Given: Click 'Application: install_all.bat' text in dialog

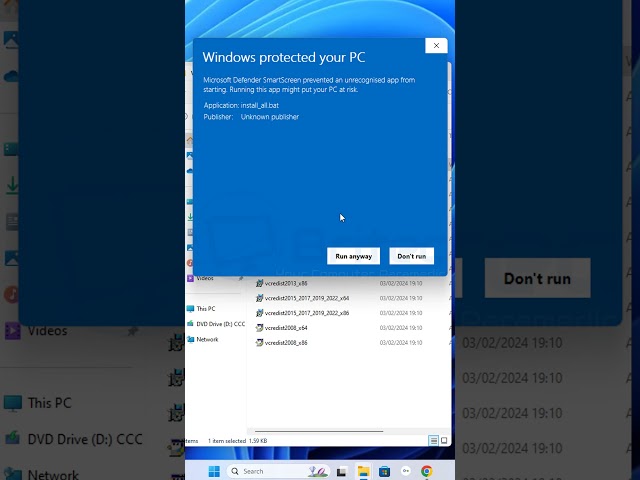Looking at the screenshot, I should (241, 105).
